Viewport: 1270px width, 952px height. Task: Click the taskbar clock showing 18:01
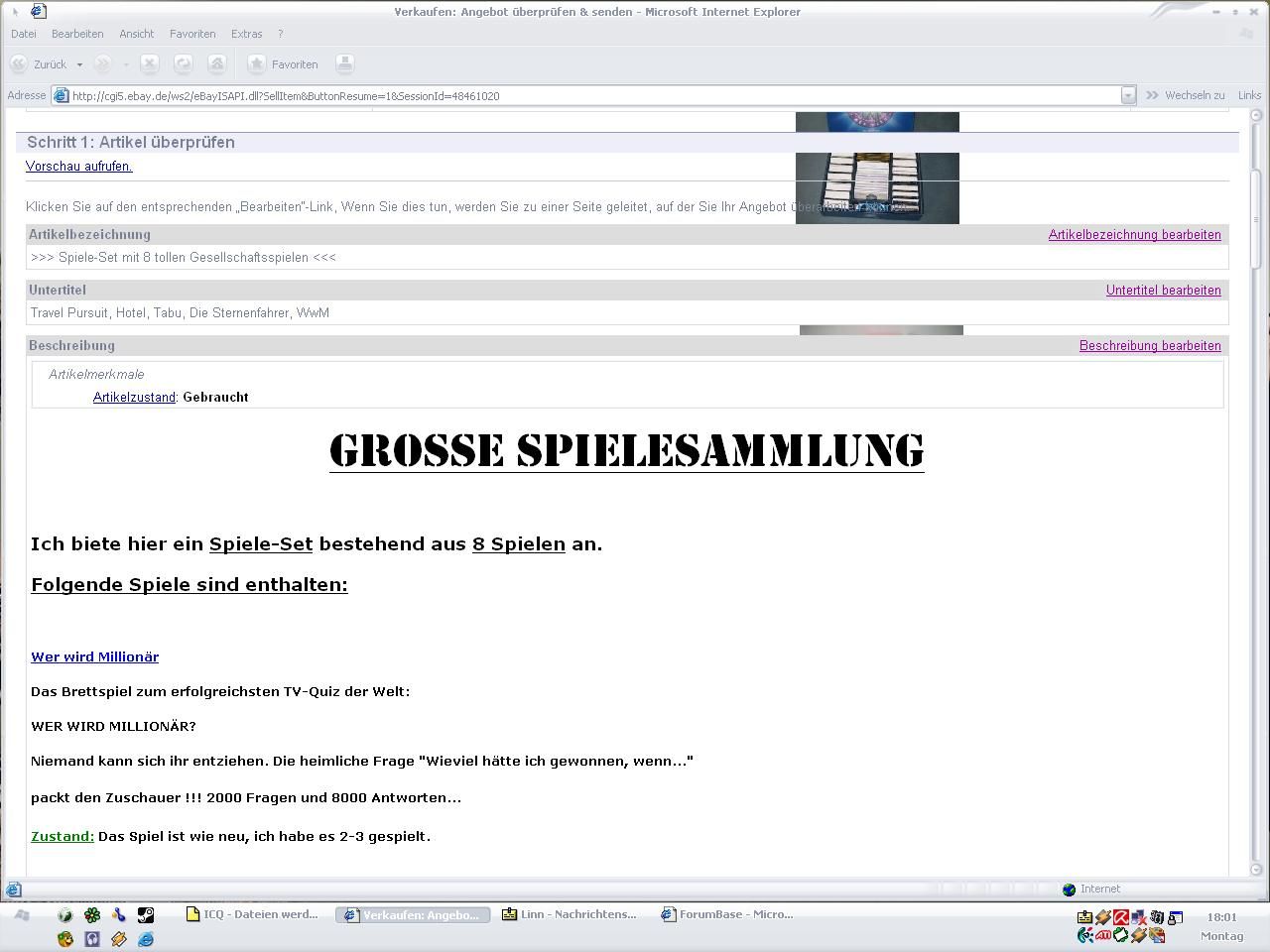(1222, 917)
